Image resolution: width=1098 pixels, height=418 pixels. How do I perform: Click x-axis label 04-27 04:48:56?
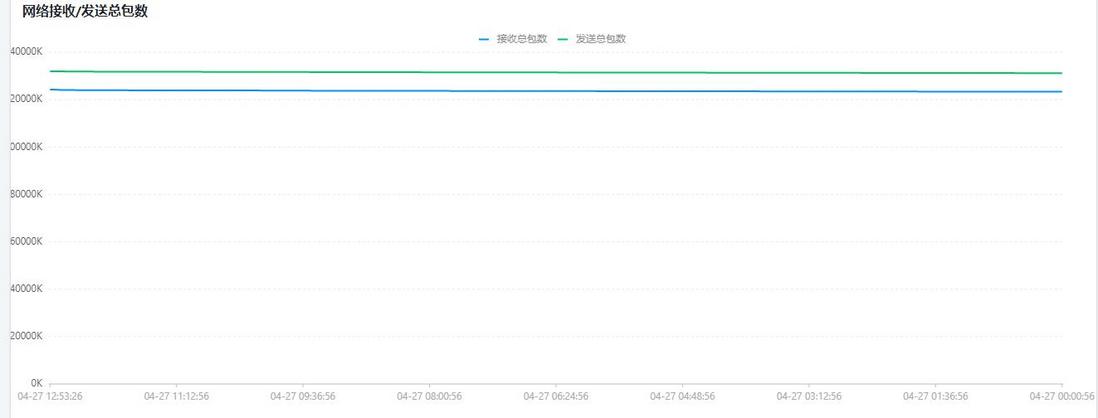pyautogui.click(x=683, y=396)
